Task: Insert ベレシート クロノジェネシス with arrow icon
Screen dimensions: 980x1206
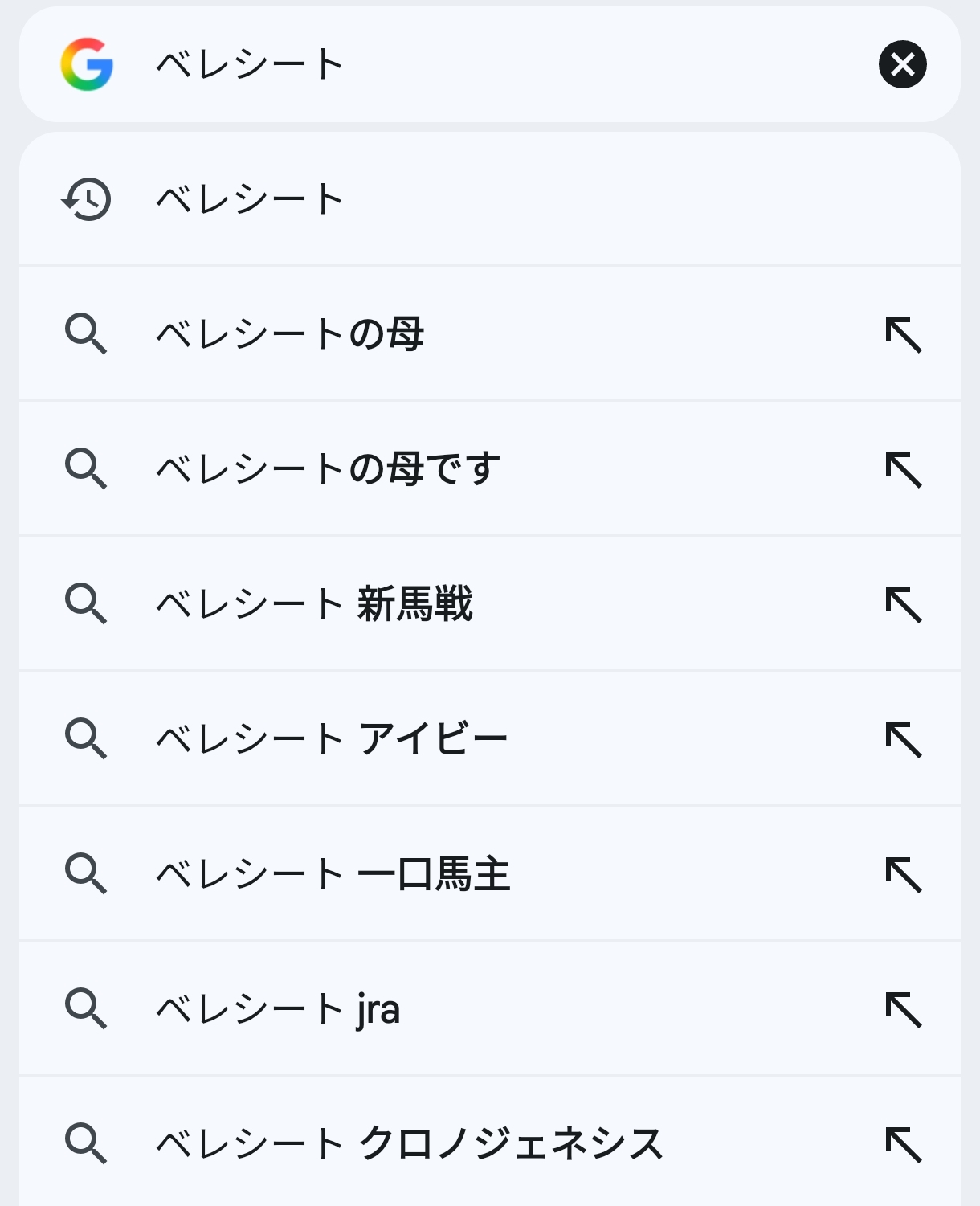Action: coord(903,1144)
